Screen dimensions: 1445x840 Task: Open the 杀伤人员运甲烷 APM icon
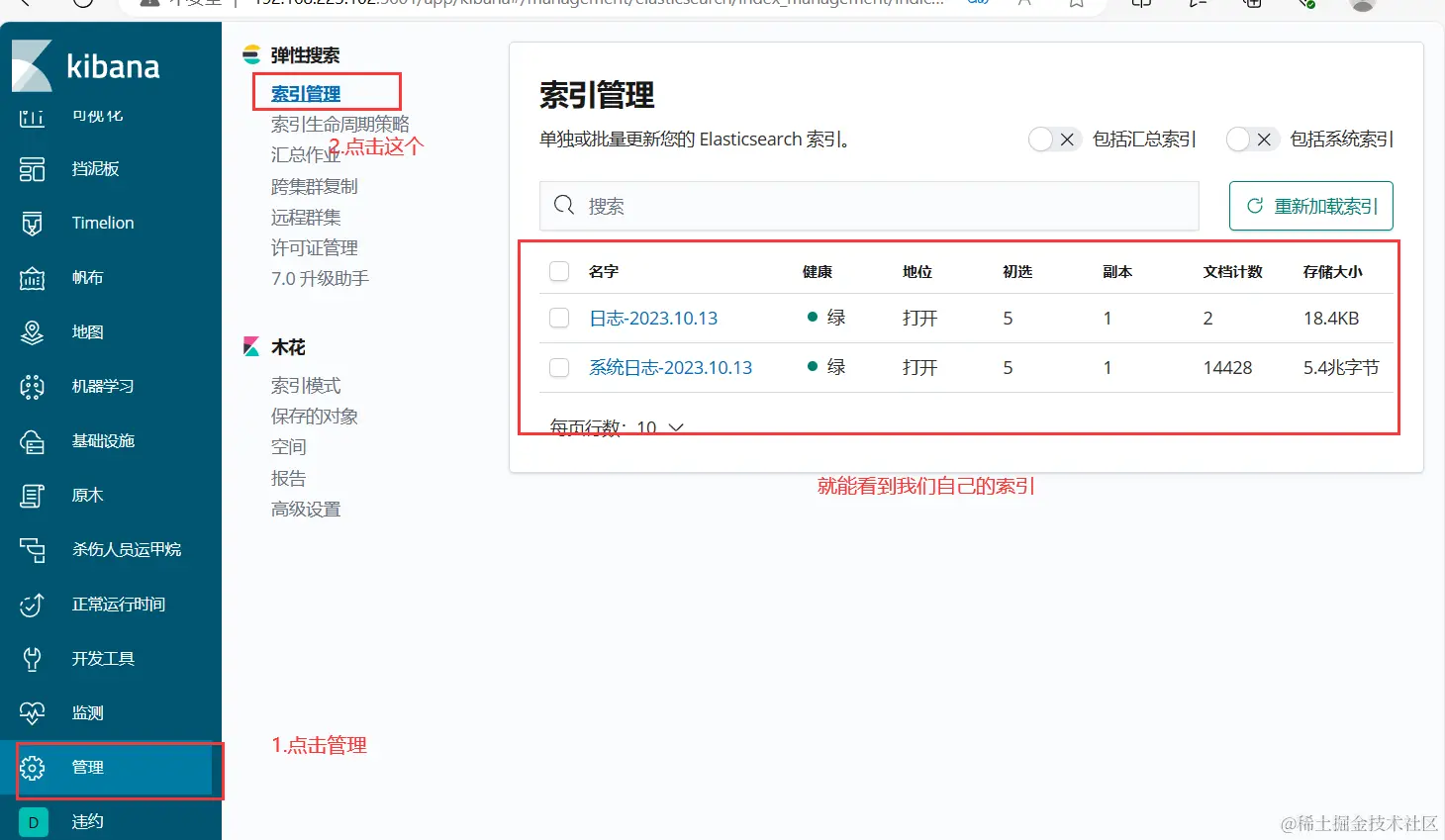(x=33, y=550)
